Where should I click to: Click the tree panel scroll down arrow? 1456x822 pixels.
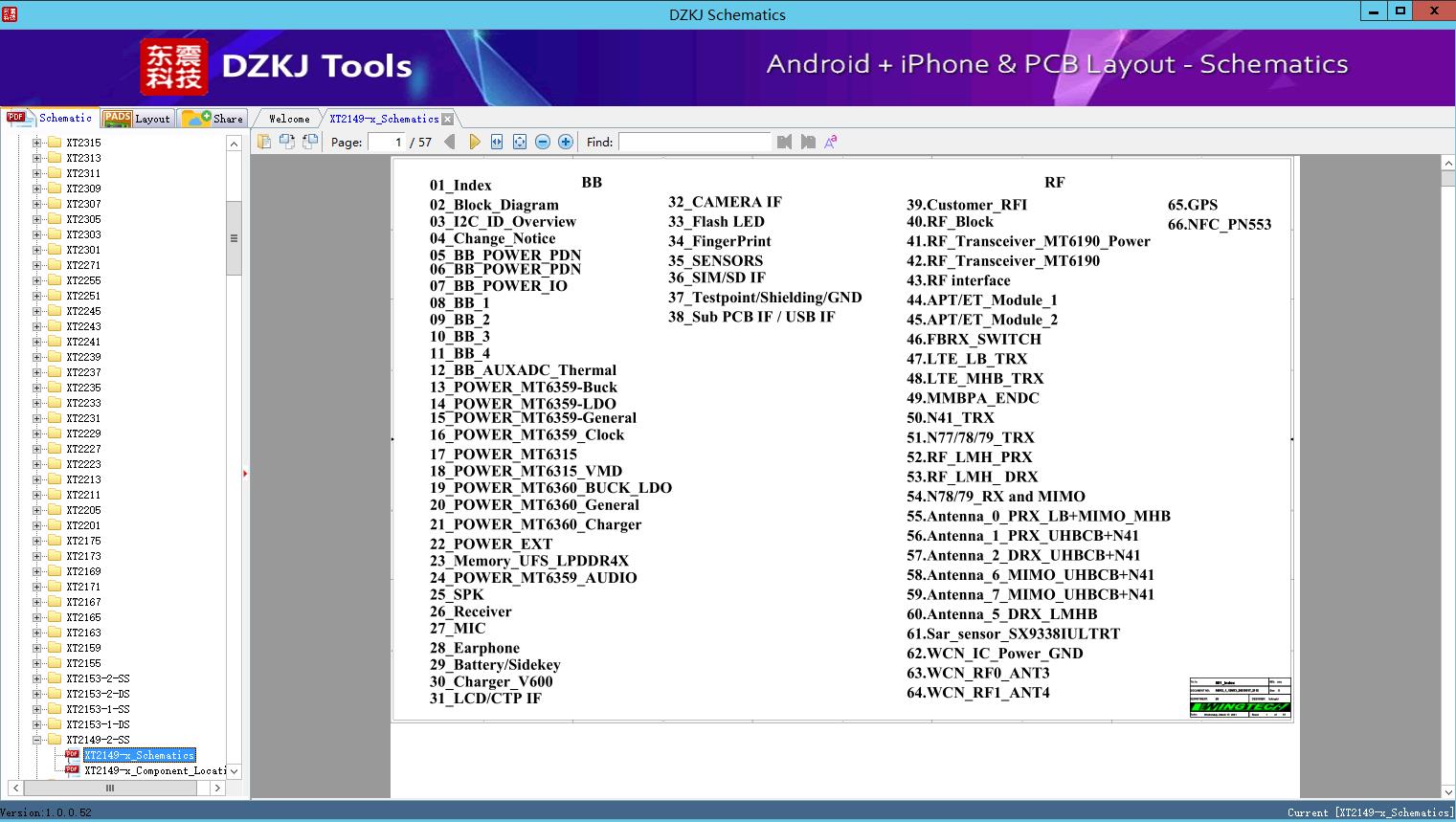click(x=234, y=770)
